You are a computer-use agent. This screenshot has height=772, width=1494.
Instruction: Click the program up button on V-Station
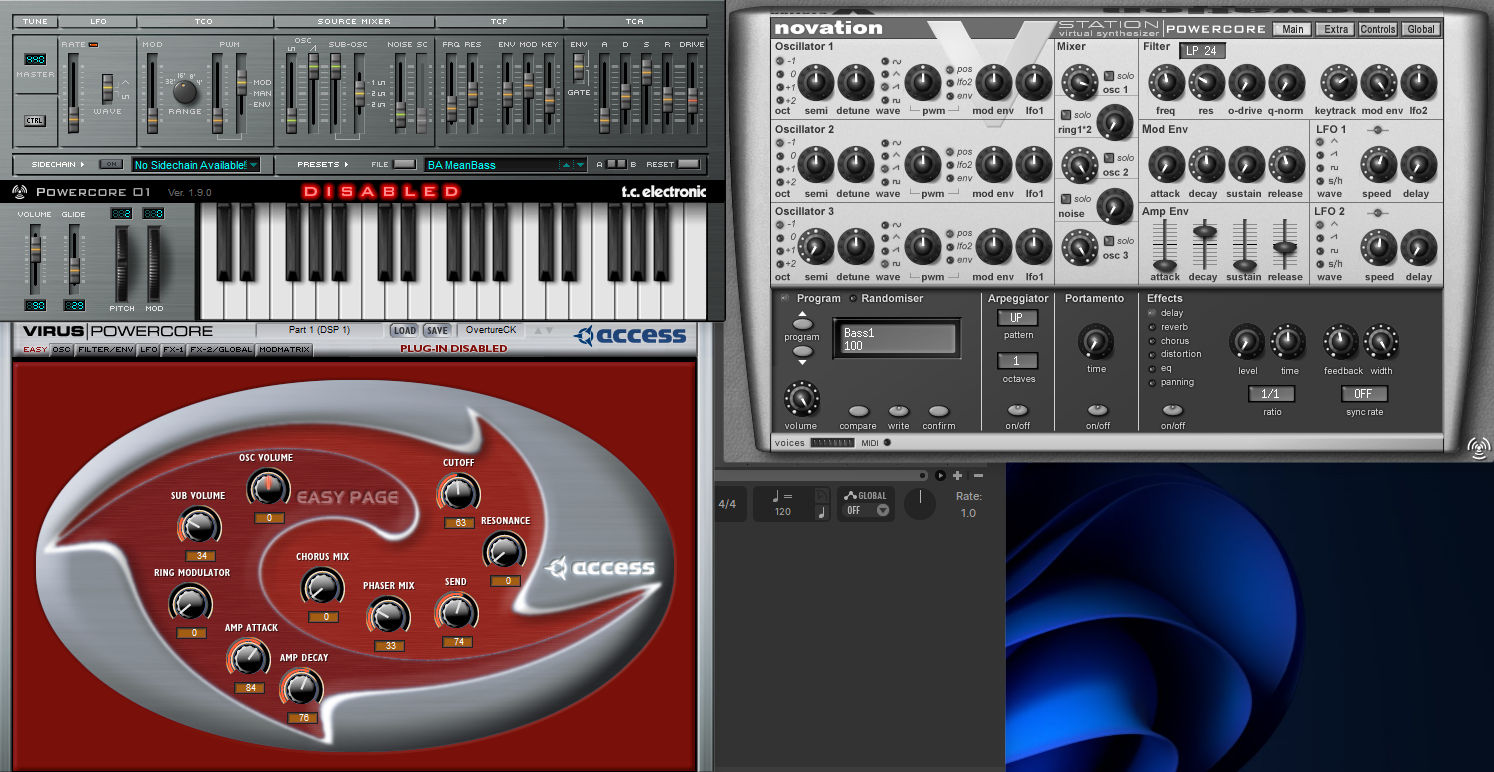(x=804, y=323)
